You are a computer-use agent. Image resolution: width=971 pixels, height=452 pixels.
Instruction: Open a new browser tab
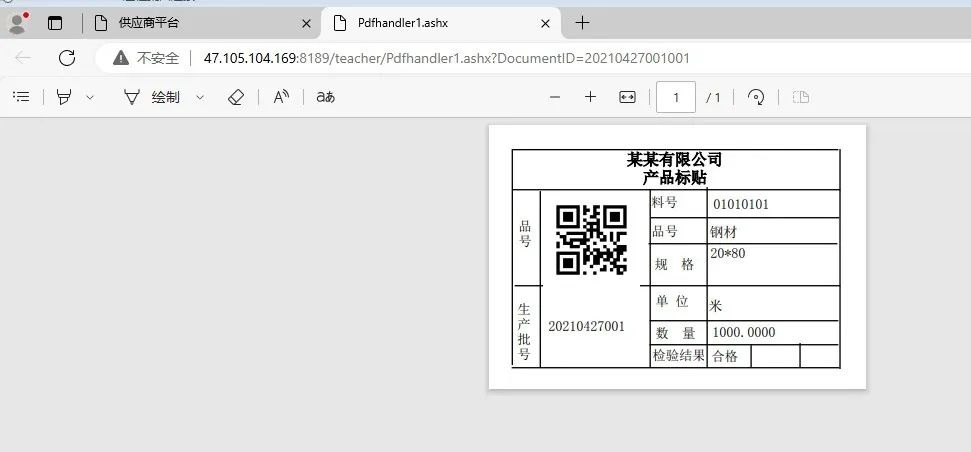[583, 22]
